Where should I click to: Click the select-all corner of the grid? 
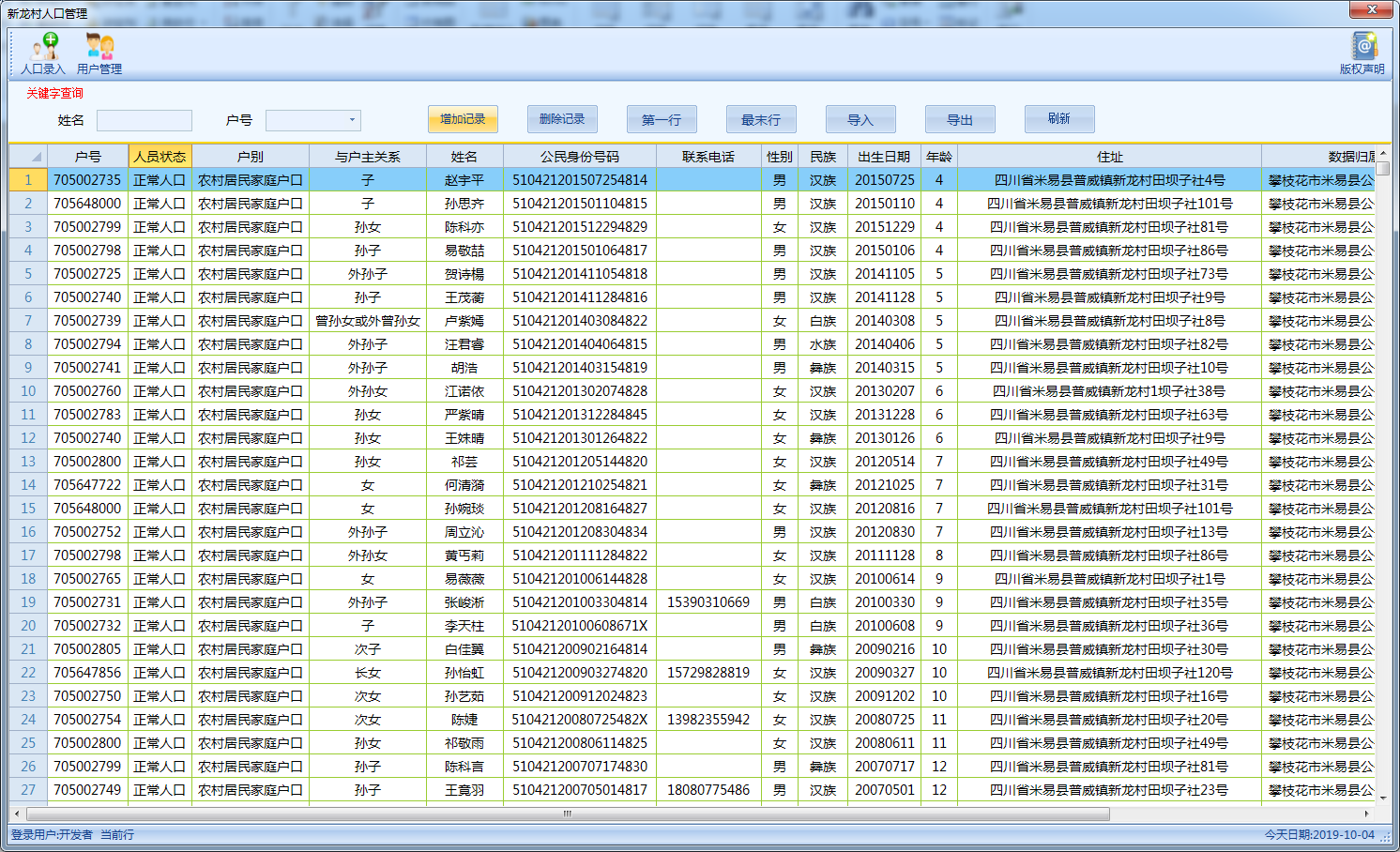click(x=27, y=157)
